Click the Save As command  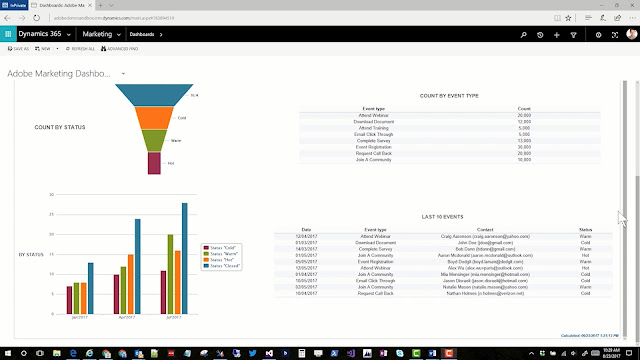(18, 49)
